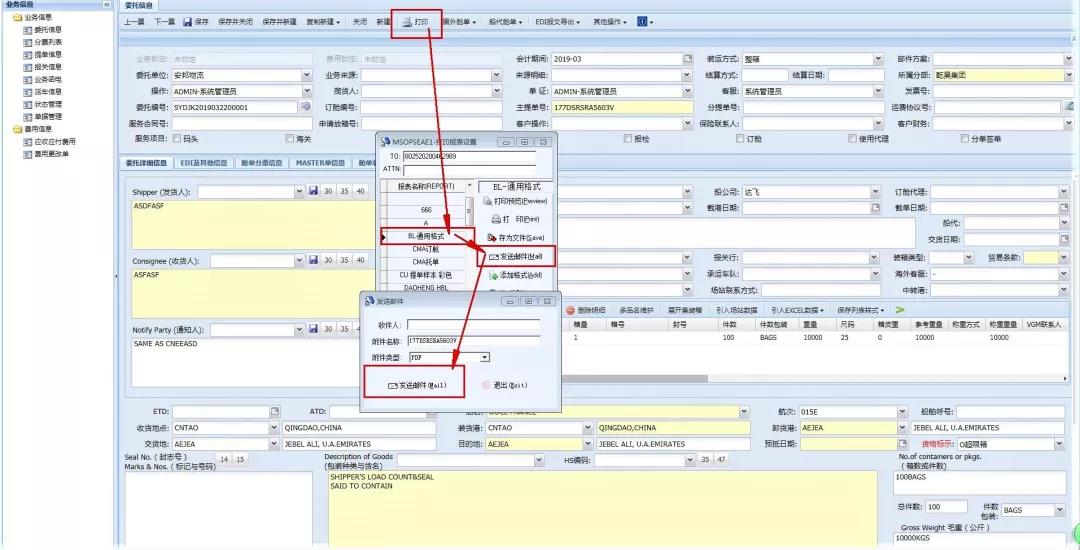Click save icon beside Shipper field
Screen dimensions: 1080x550
coord(313,191)
